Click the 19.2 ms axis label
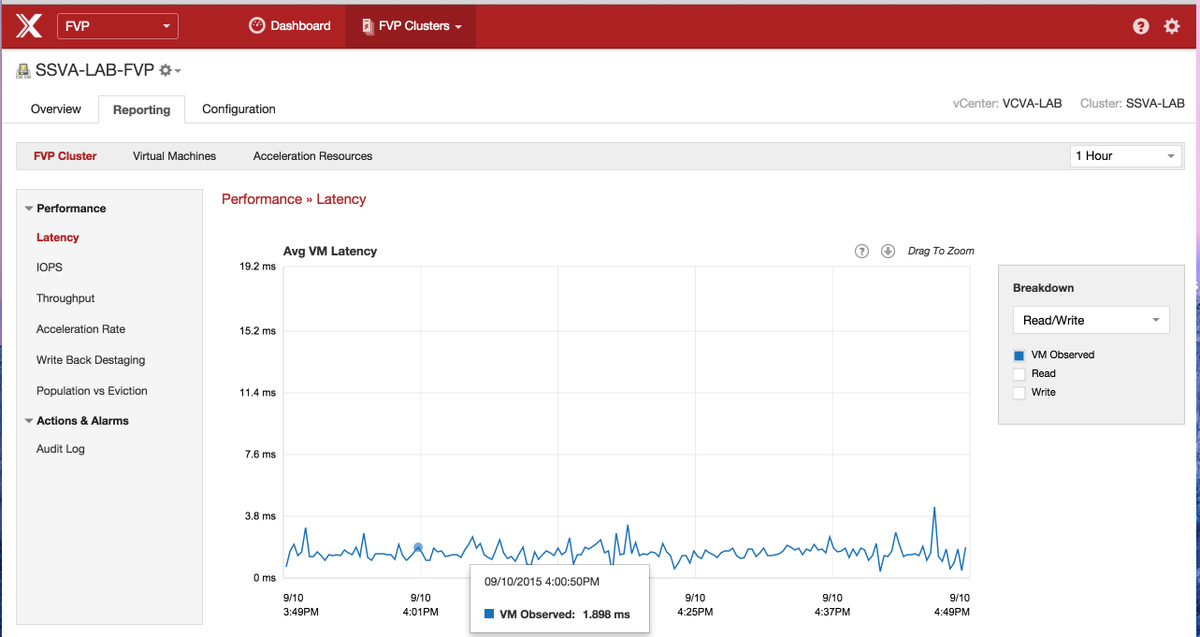 [258, 267]
